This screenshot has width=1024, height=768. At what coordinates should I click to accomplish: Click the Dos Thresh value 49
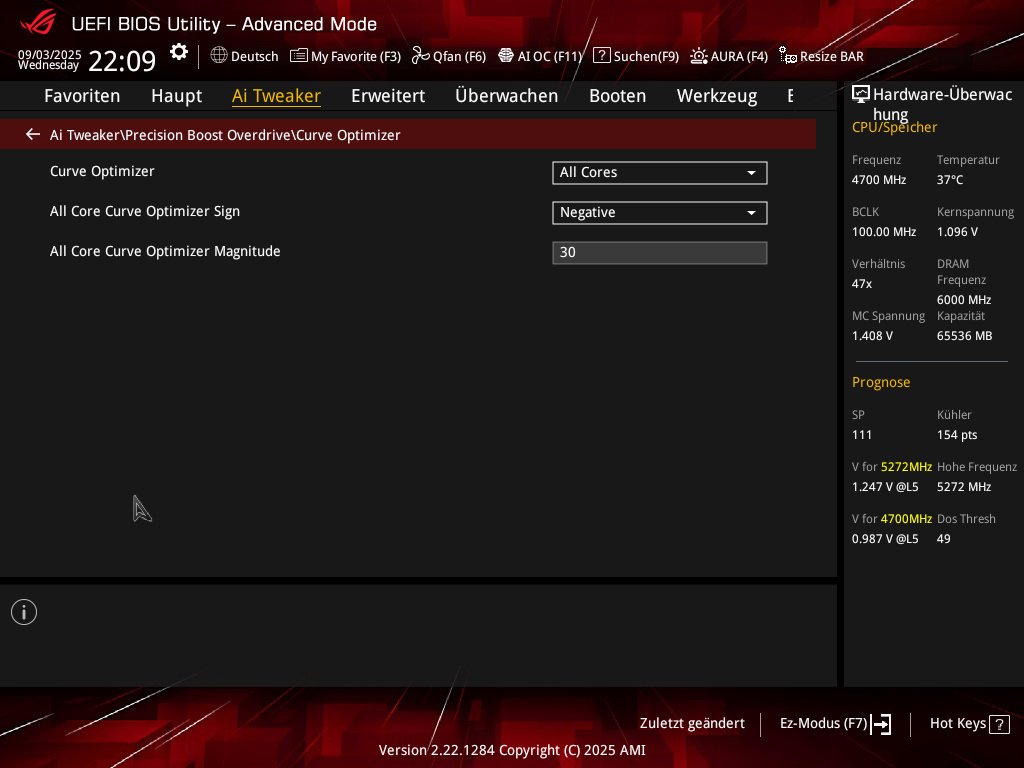944,539
